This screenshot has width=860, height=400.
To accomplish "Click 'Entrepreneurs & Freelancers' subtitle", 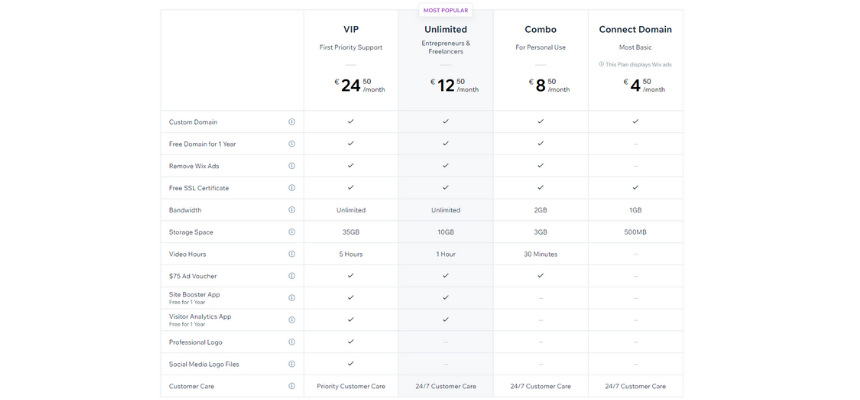I will tap(446, 47).
